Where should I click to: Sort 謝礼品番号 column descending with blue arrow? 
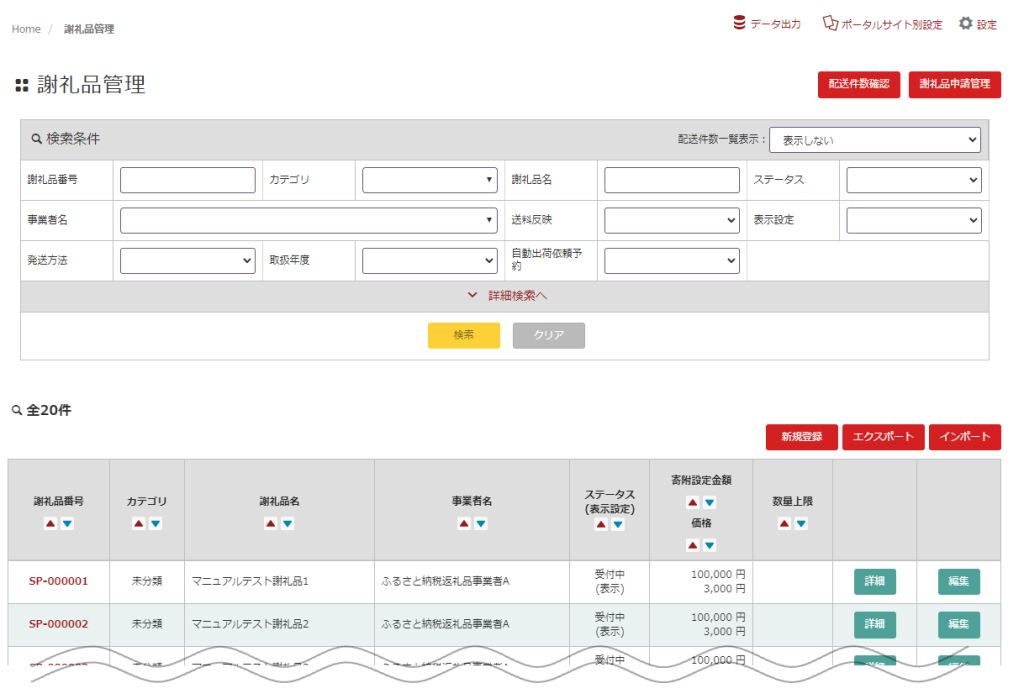[x=67, y=523]
